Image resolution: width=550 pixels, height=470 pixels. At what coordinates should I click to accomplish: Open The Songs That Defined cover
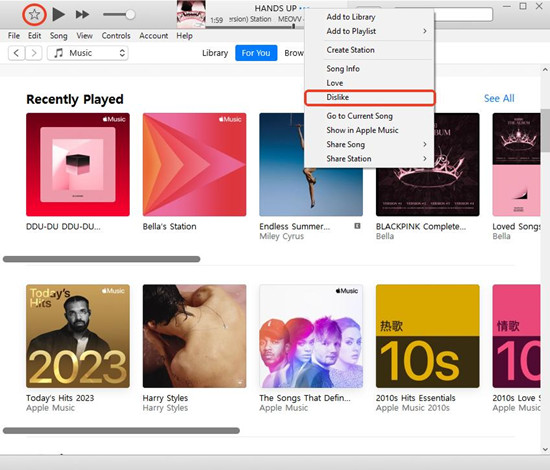[x=311, y=336]
